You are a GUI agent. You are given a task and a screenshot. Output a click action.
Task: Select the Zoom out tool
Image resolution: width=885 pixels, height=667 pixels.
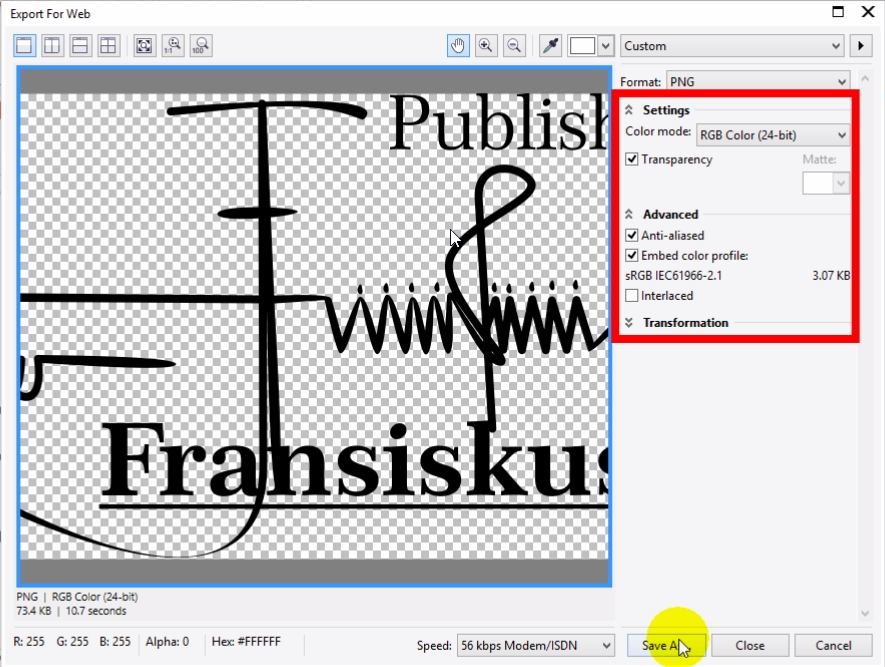(x=514, y=46)
